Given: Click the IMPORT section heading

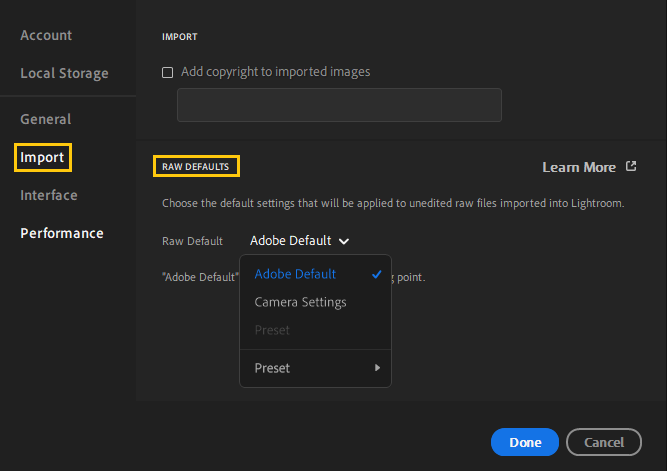Looking at the screenshot, I should (x=180, y=37).
